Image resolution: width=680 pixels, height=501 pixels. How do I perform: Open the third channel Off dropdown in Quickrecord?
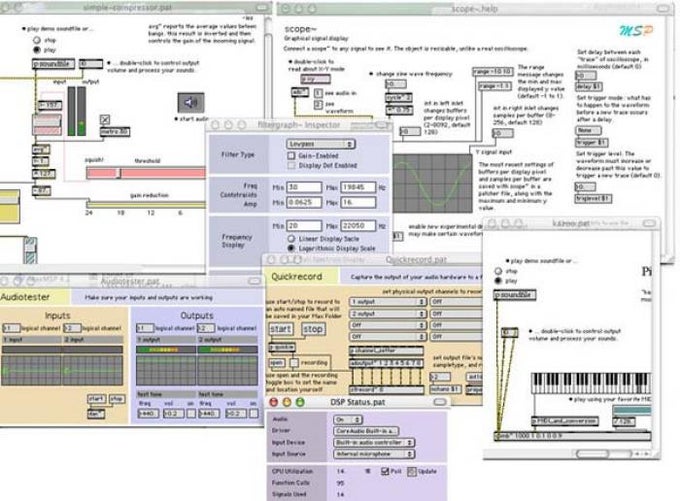[388, 325]
